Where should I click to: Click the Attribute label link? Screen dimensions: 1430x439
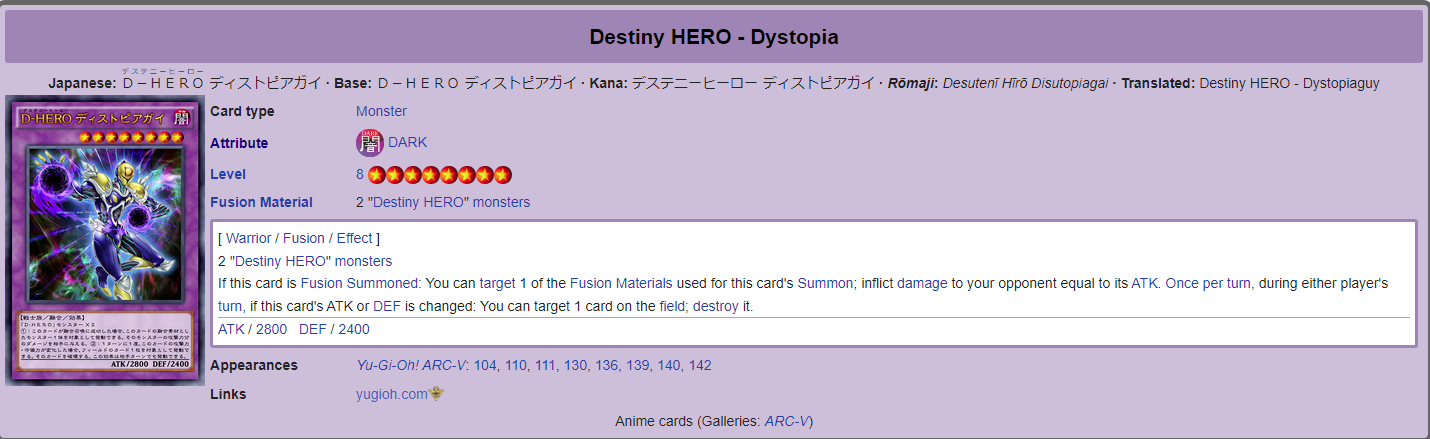pyautogui.click(x=239, y=143)
